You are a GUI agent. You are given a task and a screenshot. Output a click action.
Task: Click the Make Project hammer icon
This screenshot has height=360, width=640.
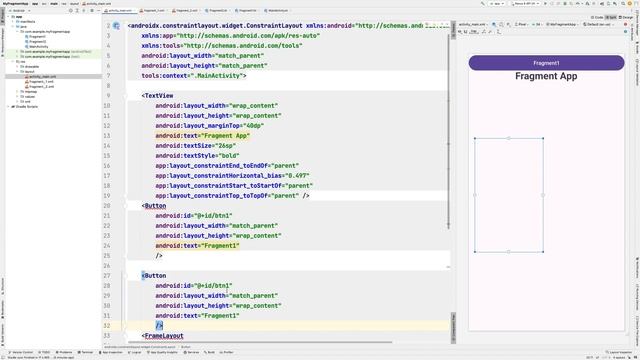tap(483, 4)
